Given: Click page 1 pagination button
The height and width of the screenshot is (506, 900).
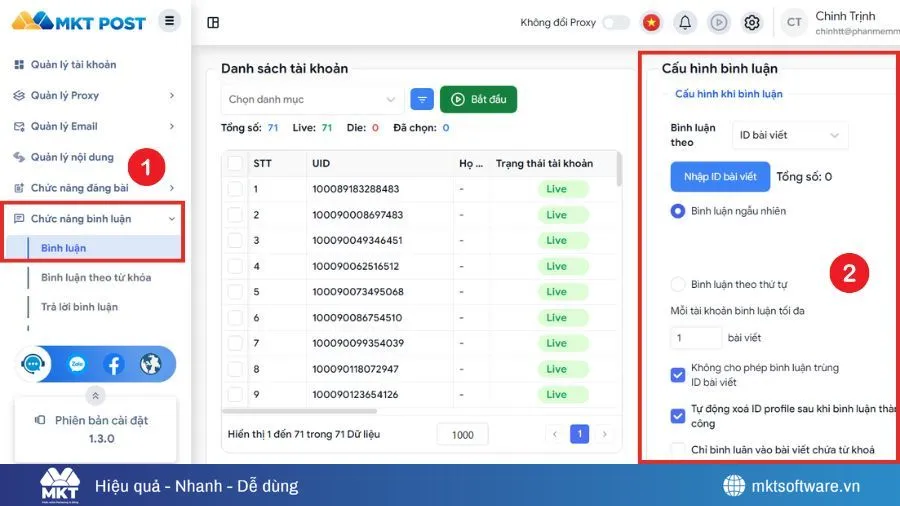Looking at the screenshot, I should pos(579,434).
